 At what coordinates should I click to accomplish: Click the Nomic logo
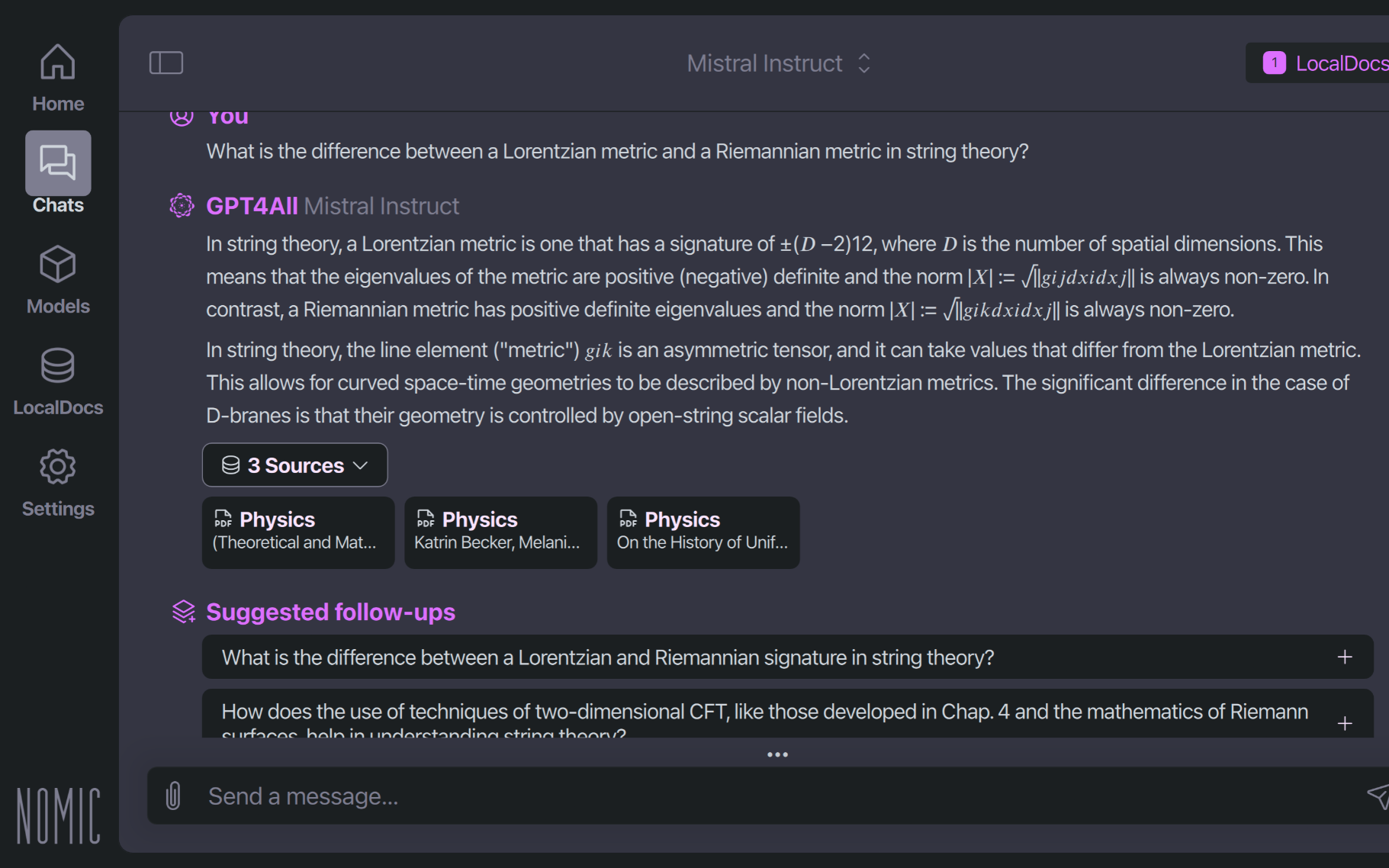coord(59,816)
